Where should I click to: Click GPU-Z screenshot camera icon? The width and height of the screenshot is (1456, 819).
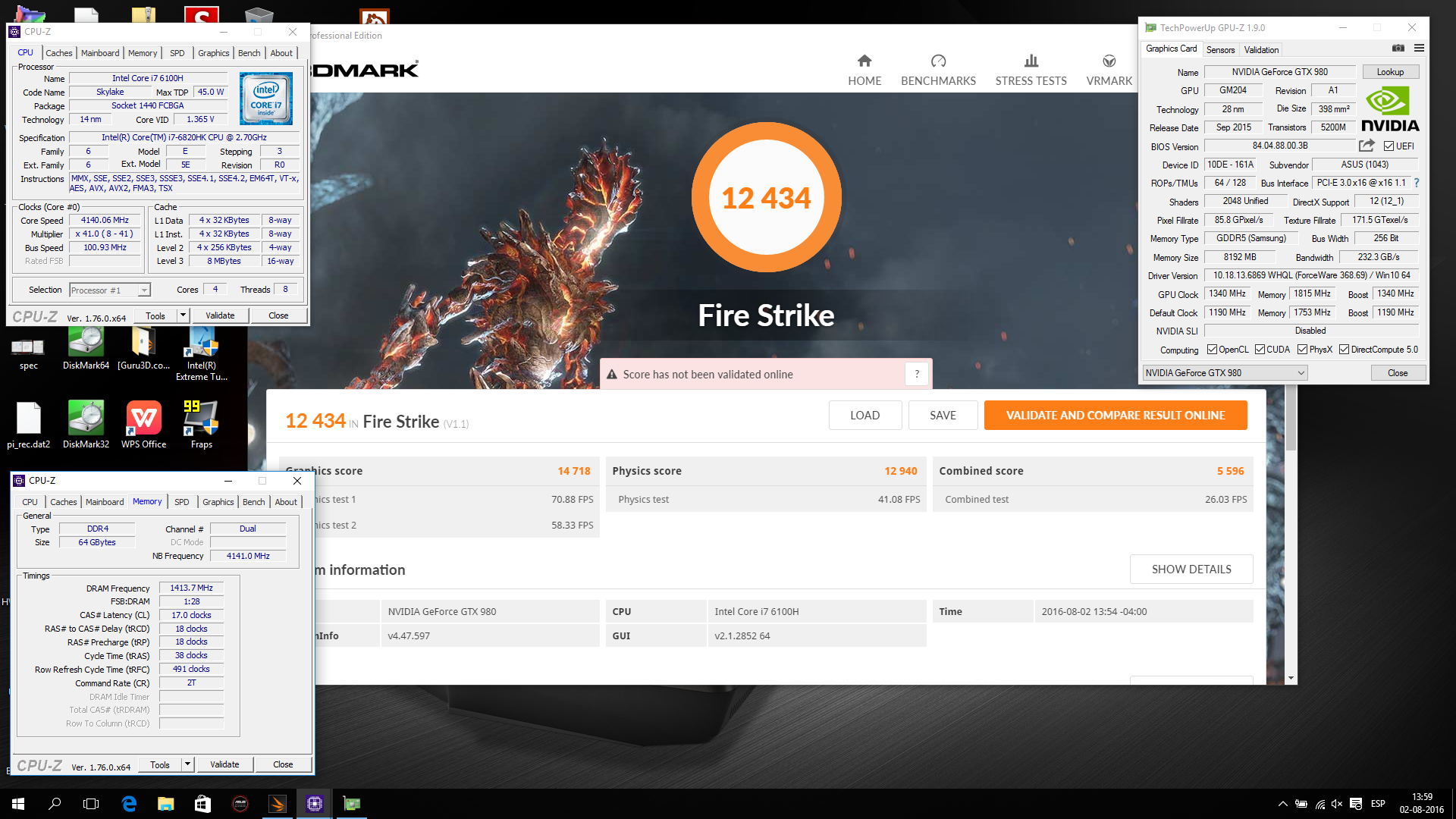[1398, 49]
